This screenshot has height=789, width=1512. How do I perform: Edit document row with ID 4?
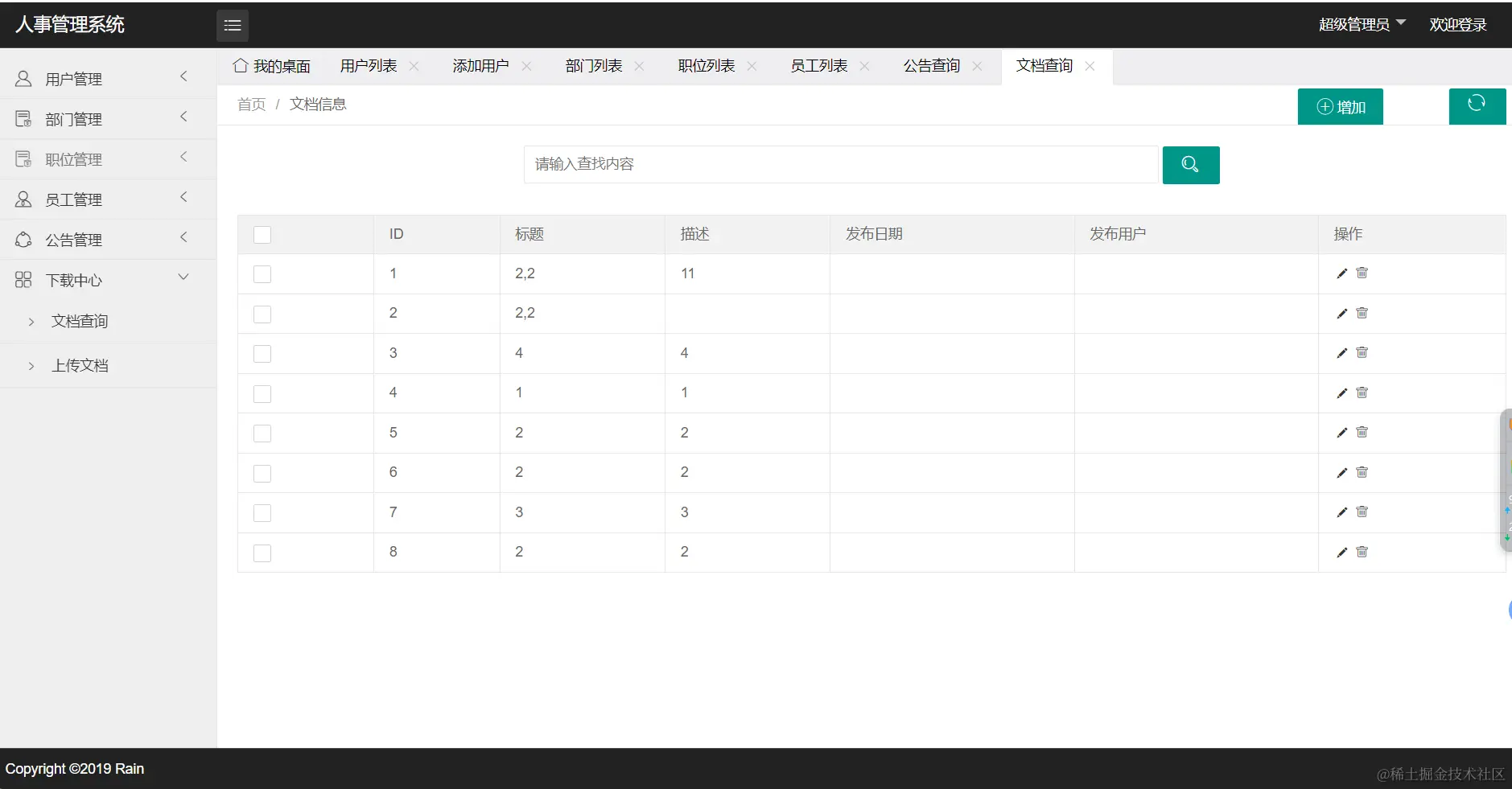point(1341,393)
